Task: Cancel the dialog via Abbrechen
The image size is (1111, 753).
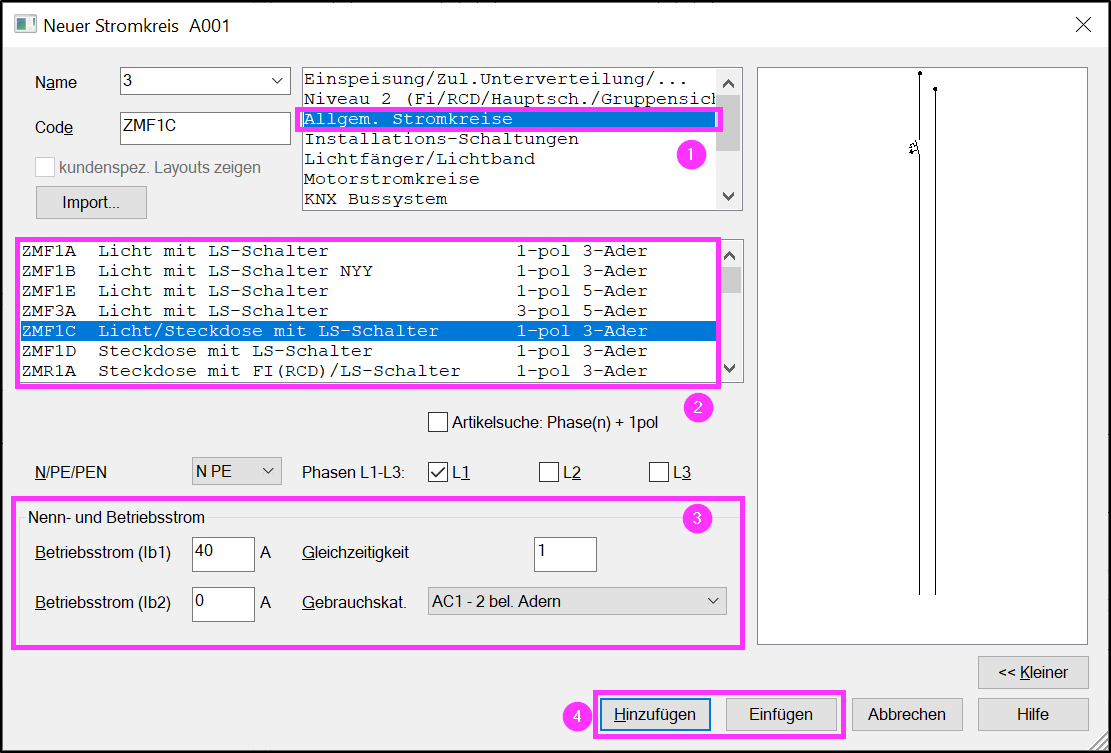Action: coord(906,714)
